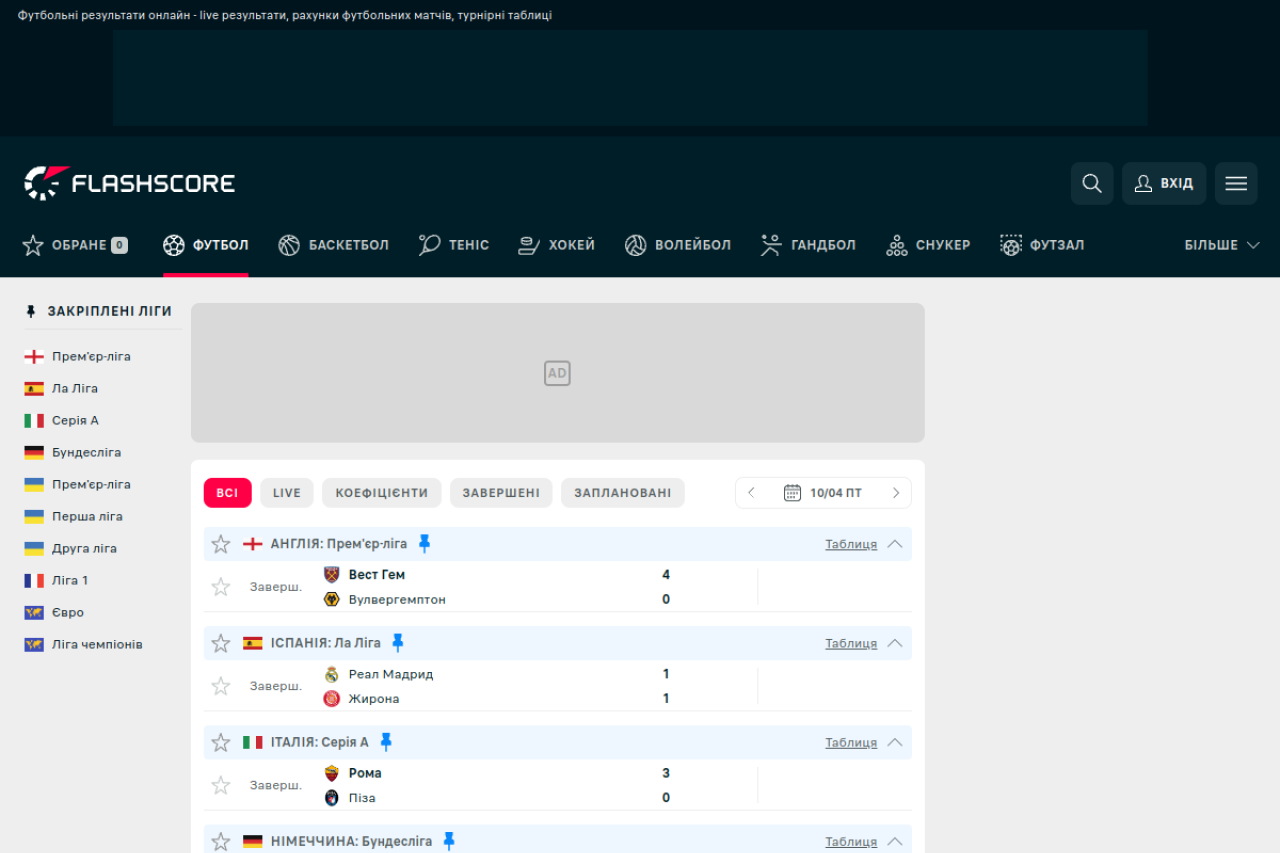Open the calendar date picker

pos(793,492)
